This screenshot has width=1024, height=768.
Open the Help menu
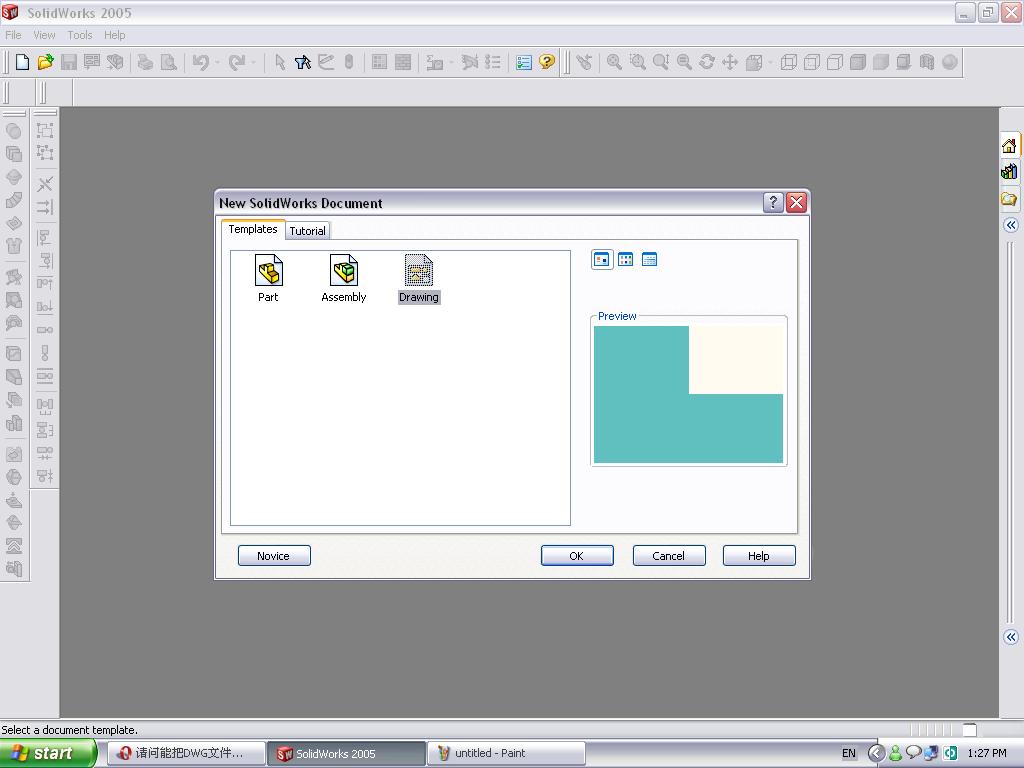pyautogui.click(x=114, y=35)
